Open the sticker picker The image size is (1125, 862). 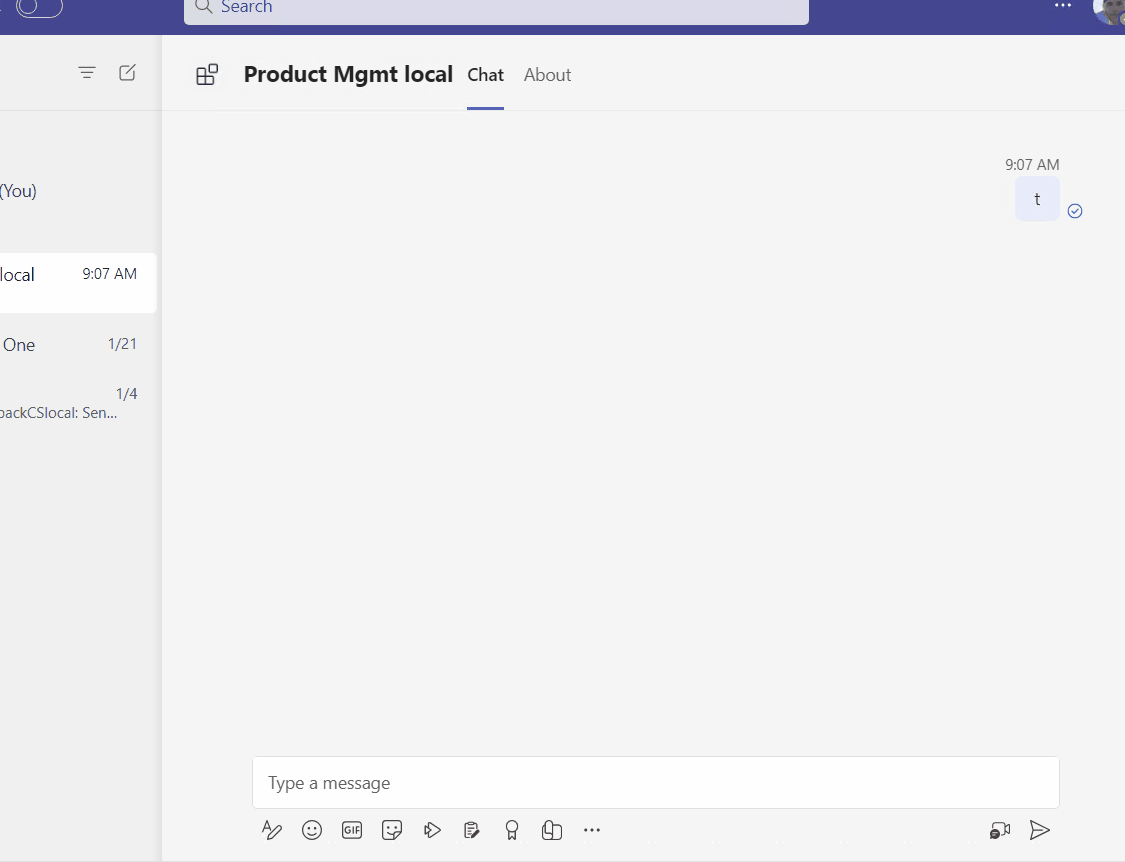(x=392, y=830)
